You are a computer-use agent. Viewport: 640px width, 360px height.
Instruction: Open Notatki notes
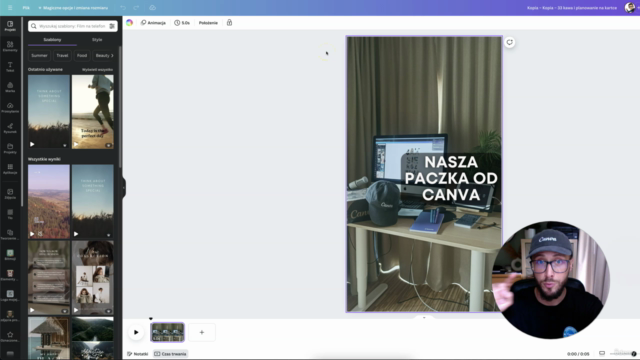(138, 354)
